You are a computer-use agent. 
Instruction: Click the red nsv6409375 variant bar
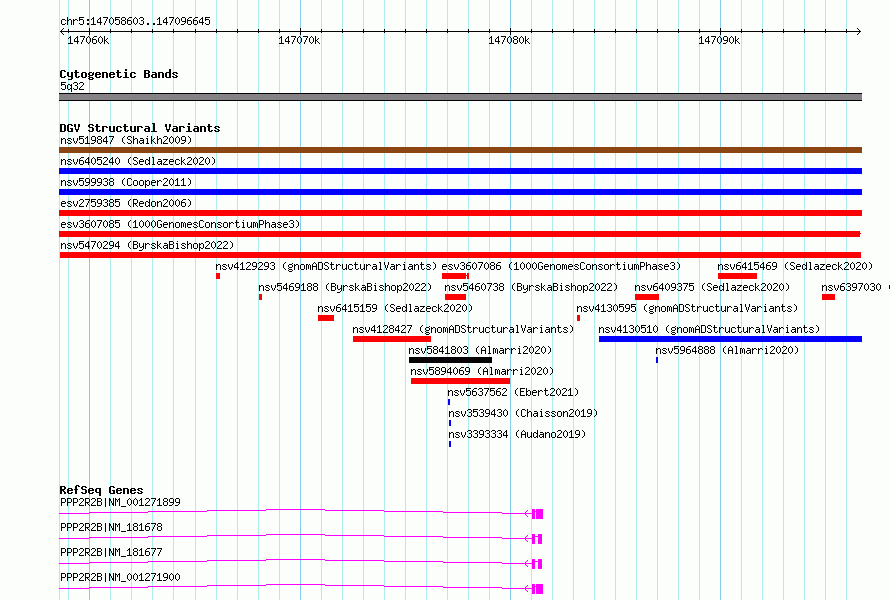point(647,297)
